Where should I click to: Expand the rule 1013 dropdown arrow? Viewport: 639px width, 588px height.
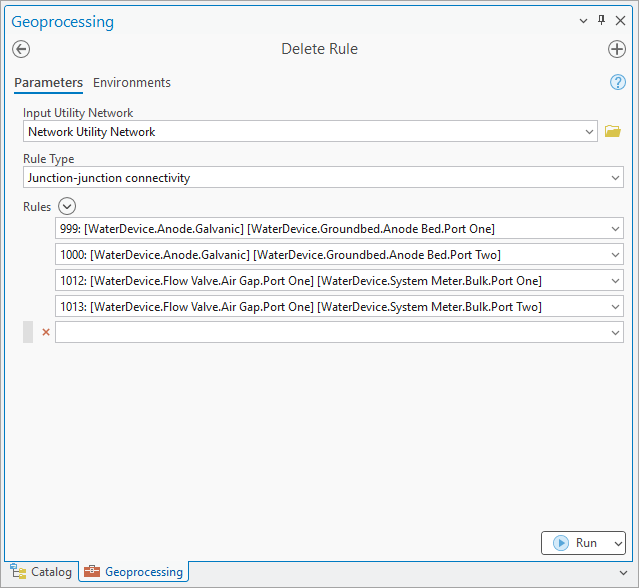coord(615,307)
